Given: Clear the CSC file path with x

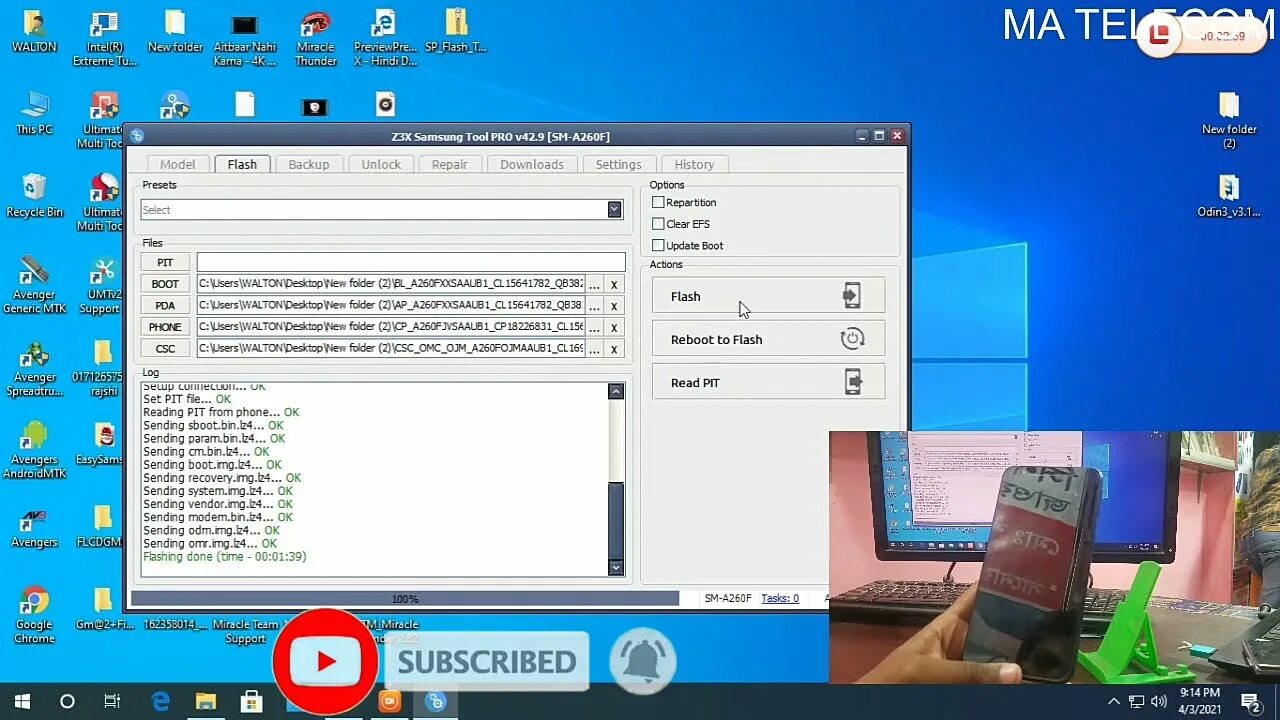Looking at the screenshot, I should (614, 348).
